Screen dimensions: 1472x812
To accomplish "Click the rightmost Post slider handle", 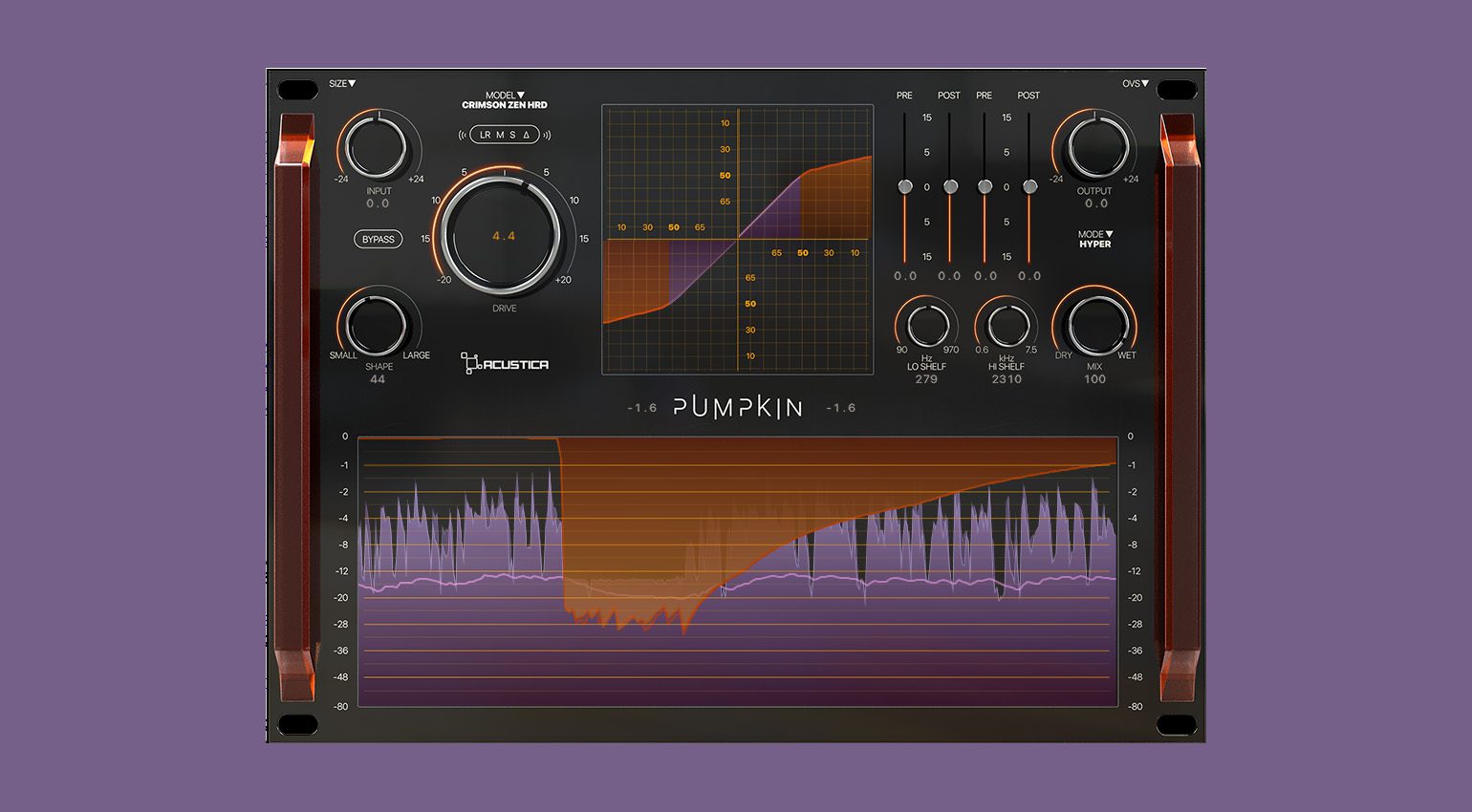I will coord(1029,186).
